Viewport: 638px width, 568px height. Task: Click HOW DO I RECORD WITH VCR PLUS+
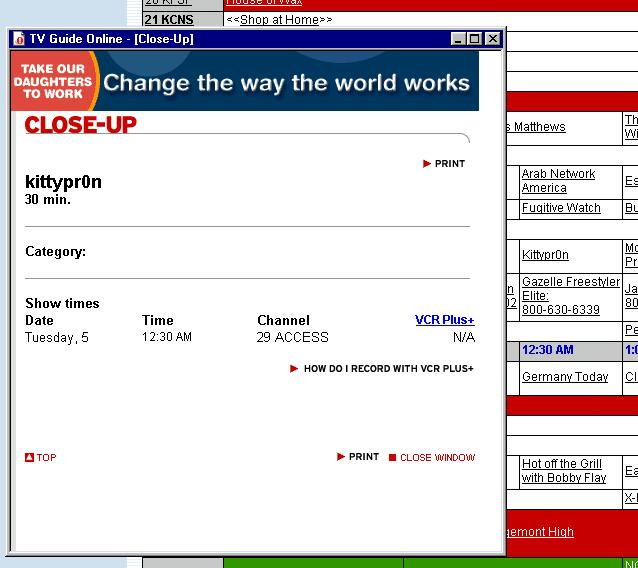[x=389, y=369]
